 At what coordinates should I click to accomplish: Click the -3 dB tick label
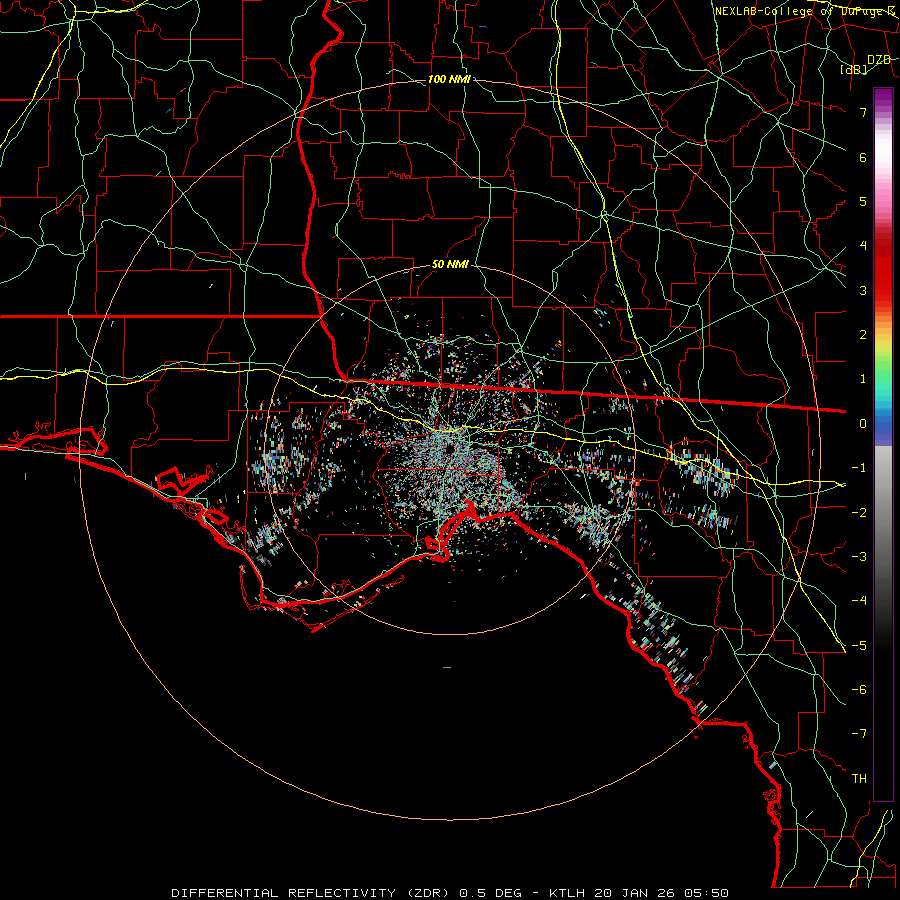pos(859,557)
